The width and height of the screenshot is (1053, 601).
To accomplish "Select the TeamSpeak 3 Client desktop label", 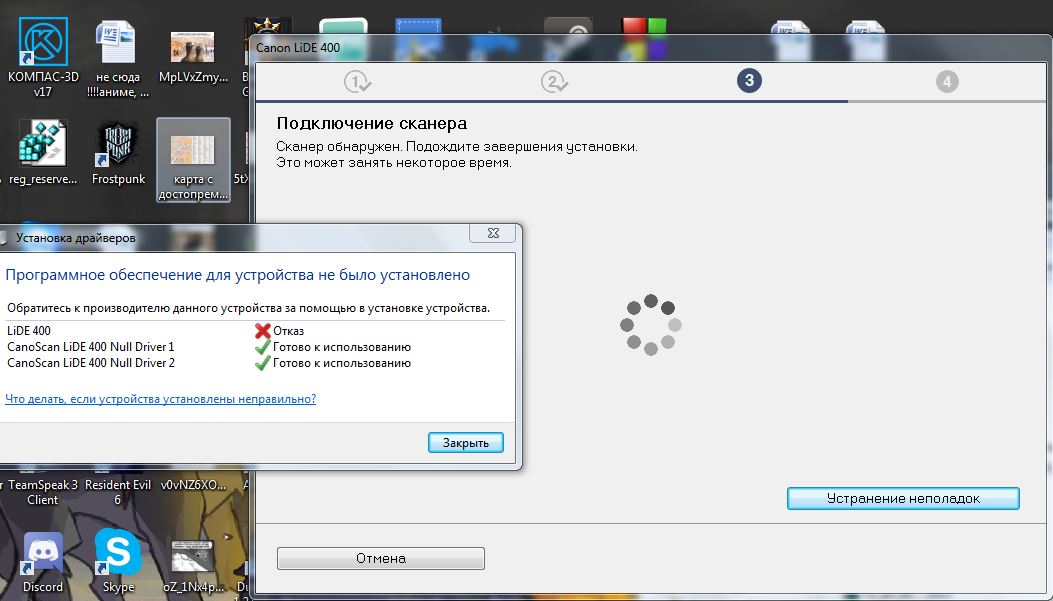I will 43,492.
